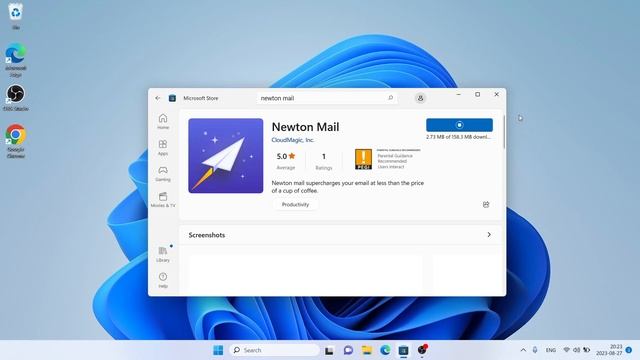The image size is (640, 360).
Task: Select Microsoft Edge desktop shortcut
Action: tap(16, 60)
